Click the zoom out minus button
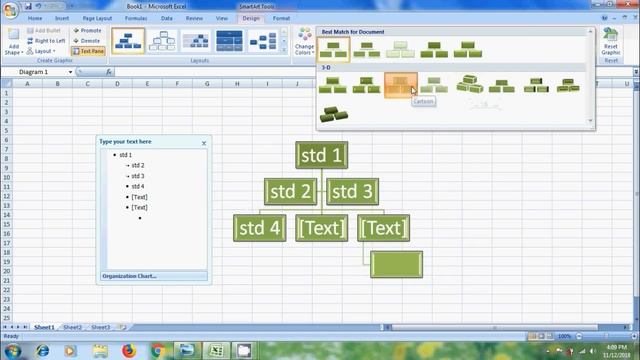 (579, 336)
